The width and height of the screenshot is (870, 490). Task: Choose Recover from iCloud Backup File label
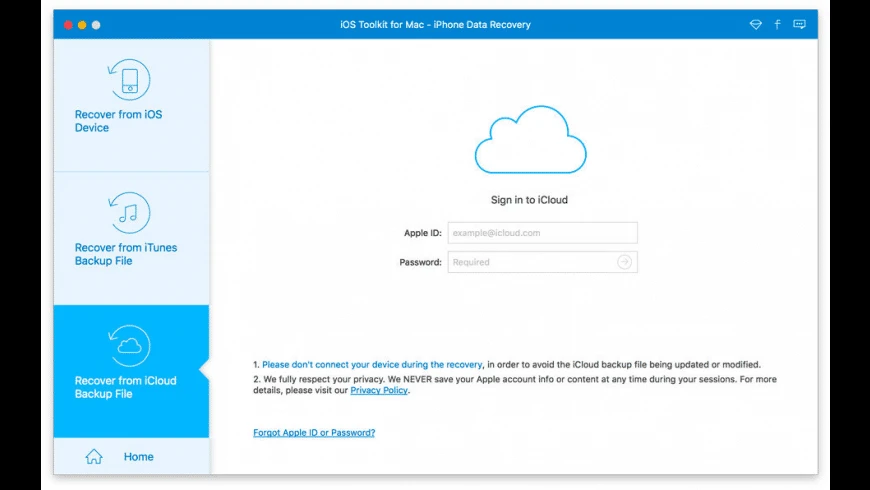(126, 387)
